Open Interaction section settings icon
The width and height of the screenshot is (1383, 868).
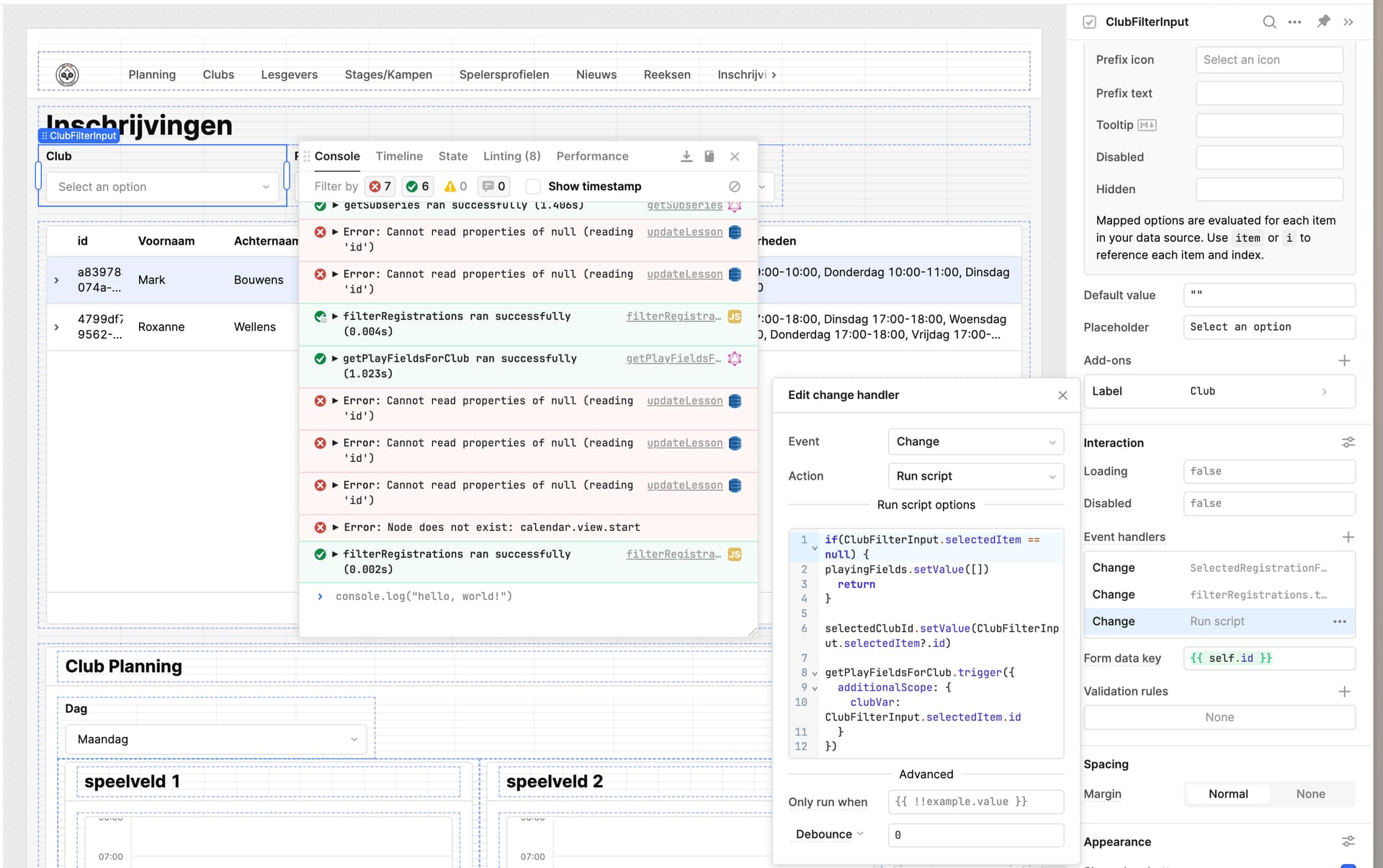tap(1348, 442)
